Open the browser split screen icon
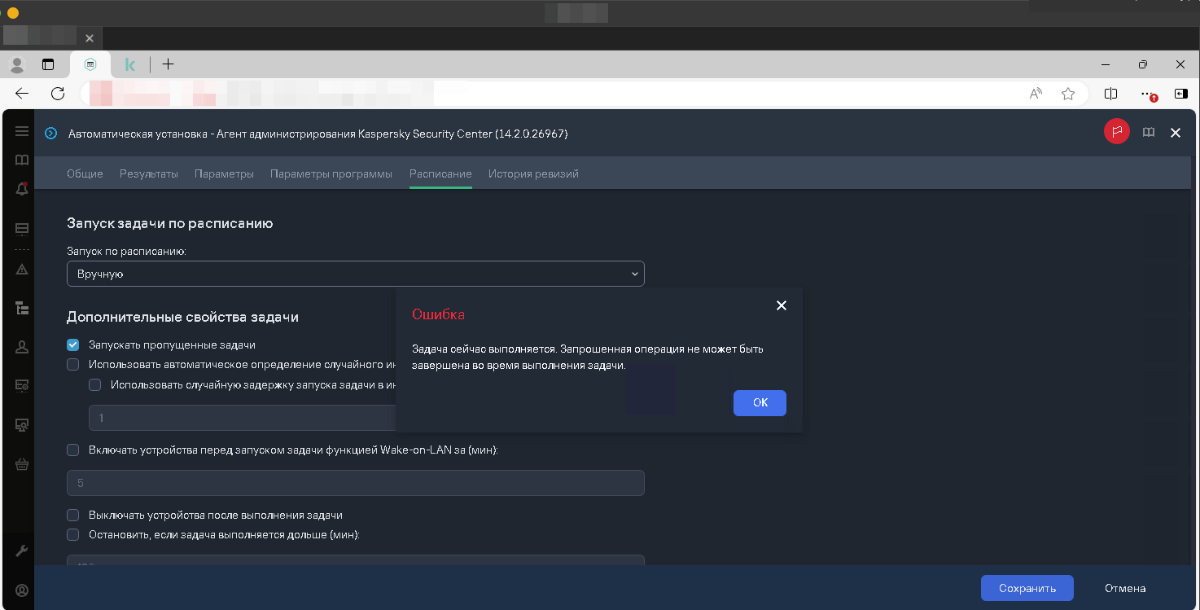 [x=1111, y=93]
